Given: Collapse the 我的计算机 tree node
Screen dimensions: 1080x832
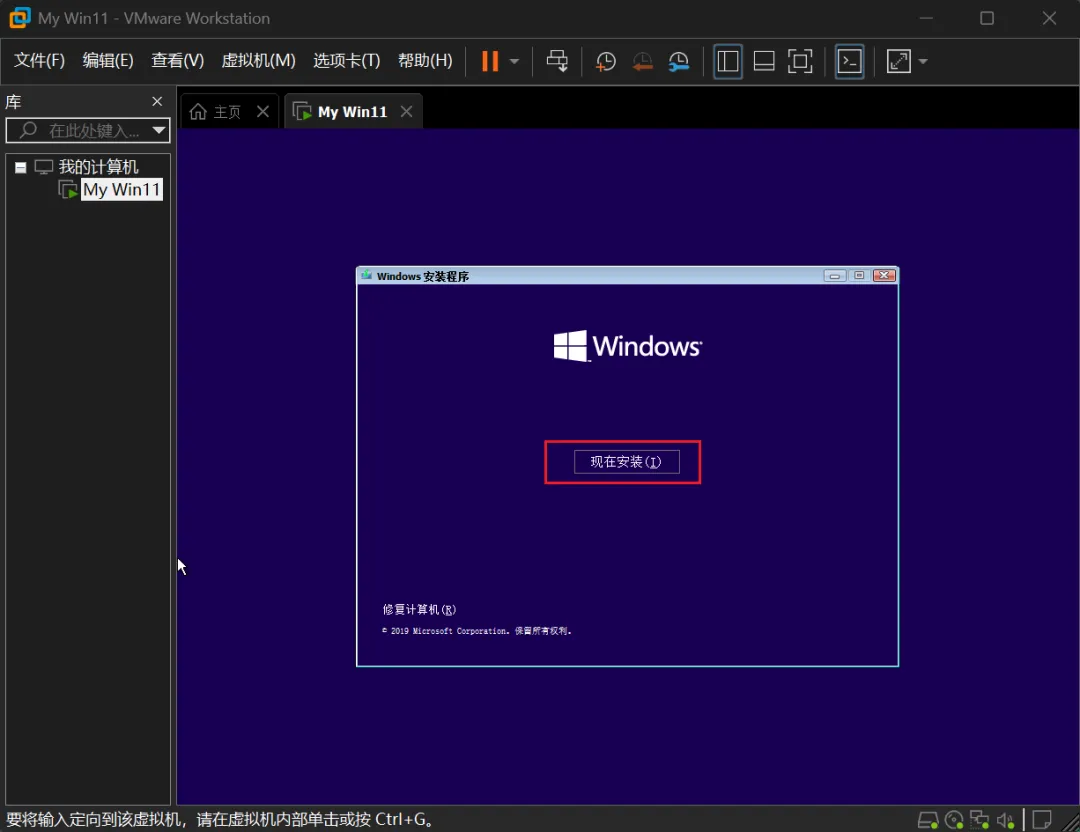Looking at the screenshot, I should (x=21, y=167).
